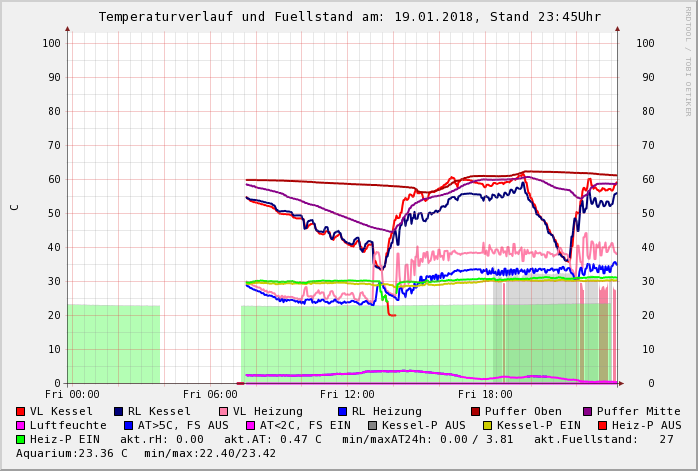Click the red Heiz-P AUS swatch

point(602,425)
